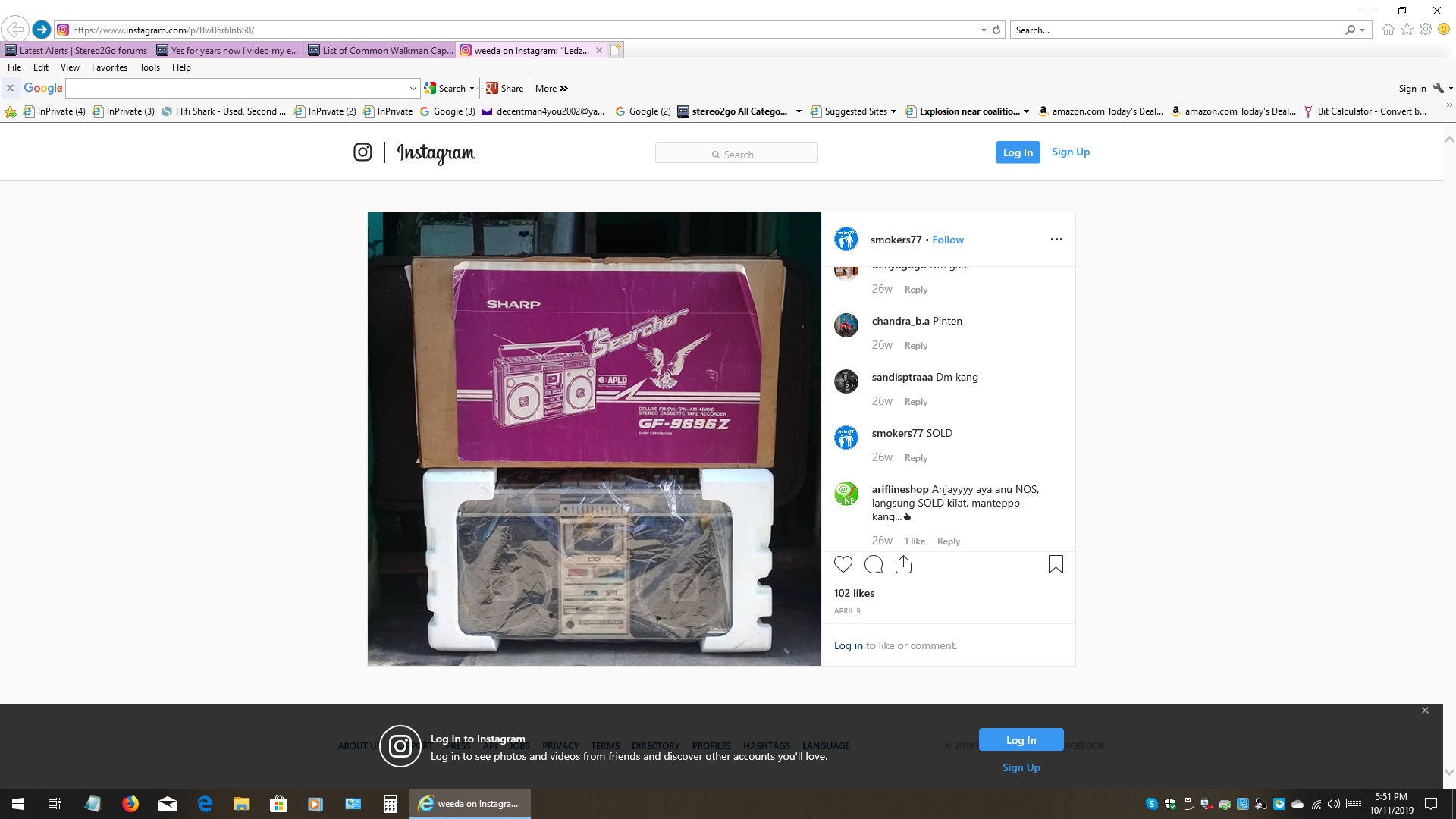Open the Favorites menu

(x=109, y=67)
